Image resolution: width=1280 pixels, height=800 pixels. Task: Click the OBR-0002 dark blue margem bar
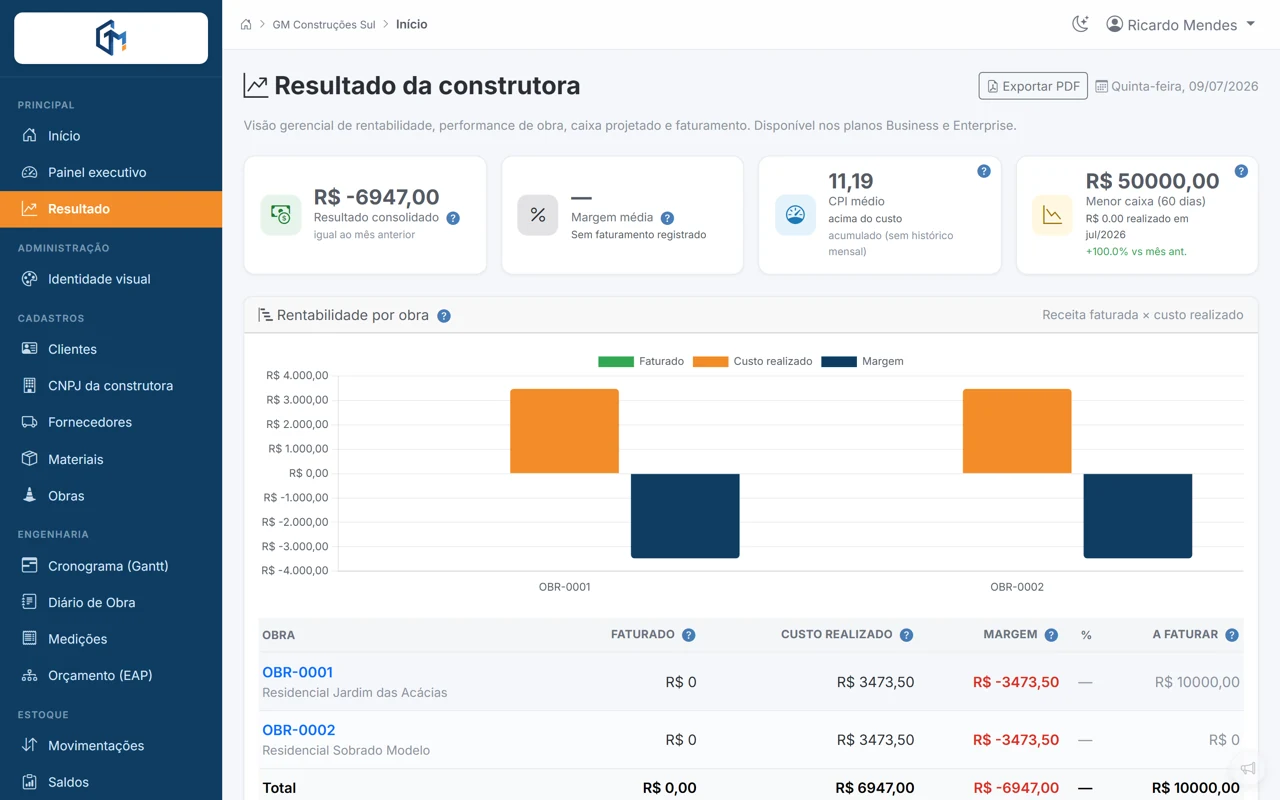1138,516
